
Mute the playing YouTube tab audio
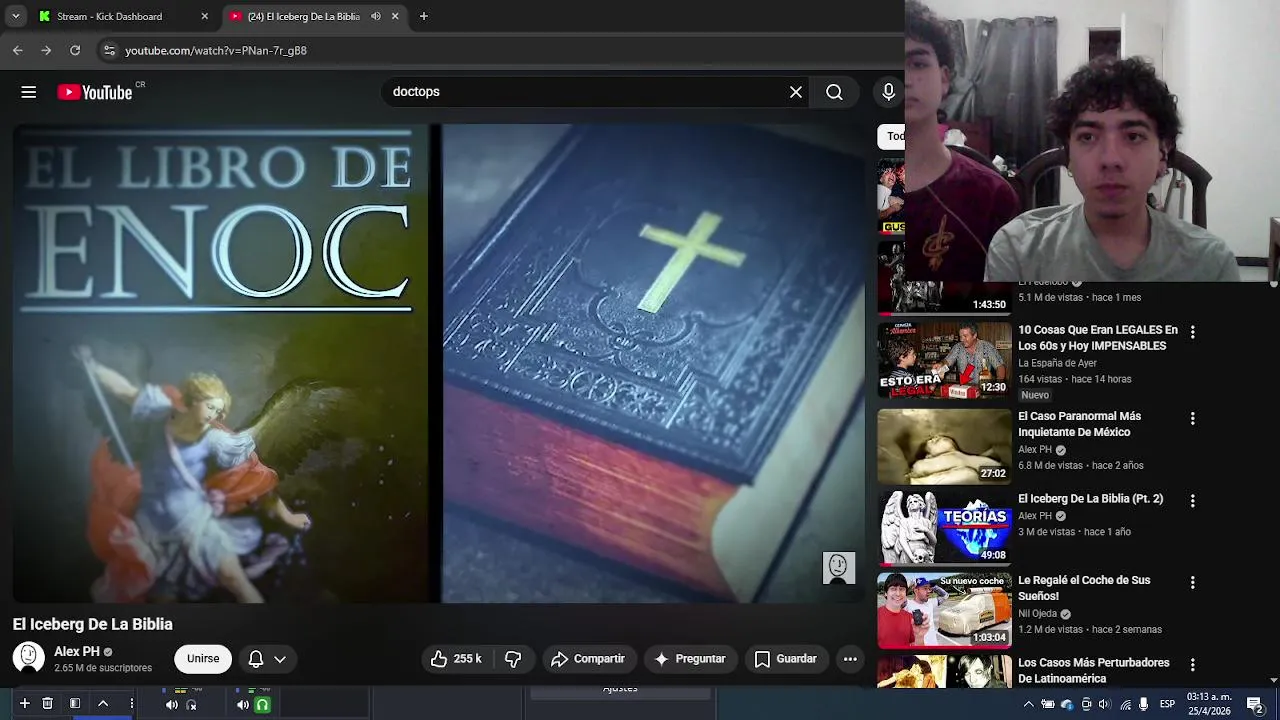point(376,16)
